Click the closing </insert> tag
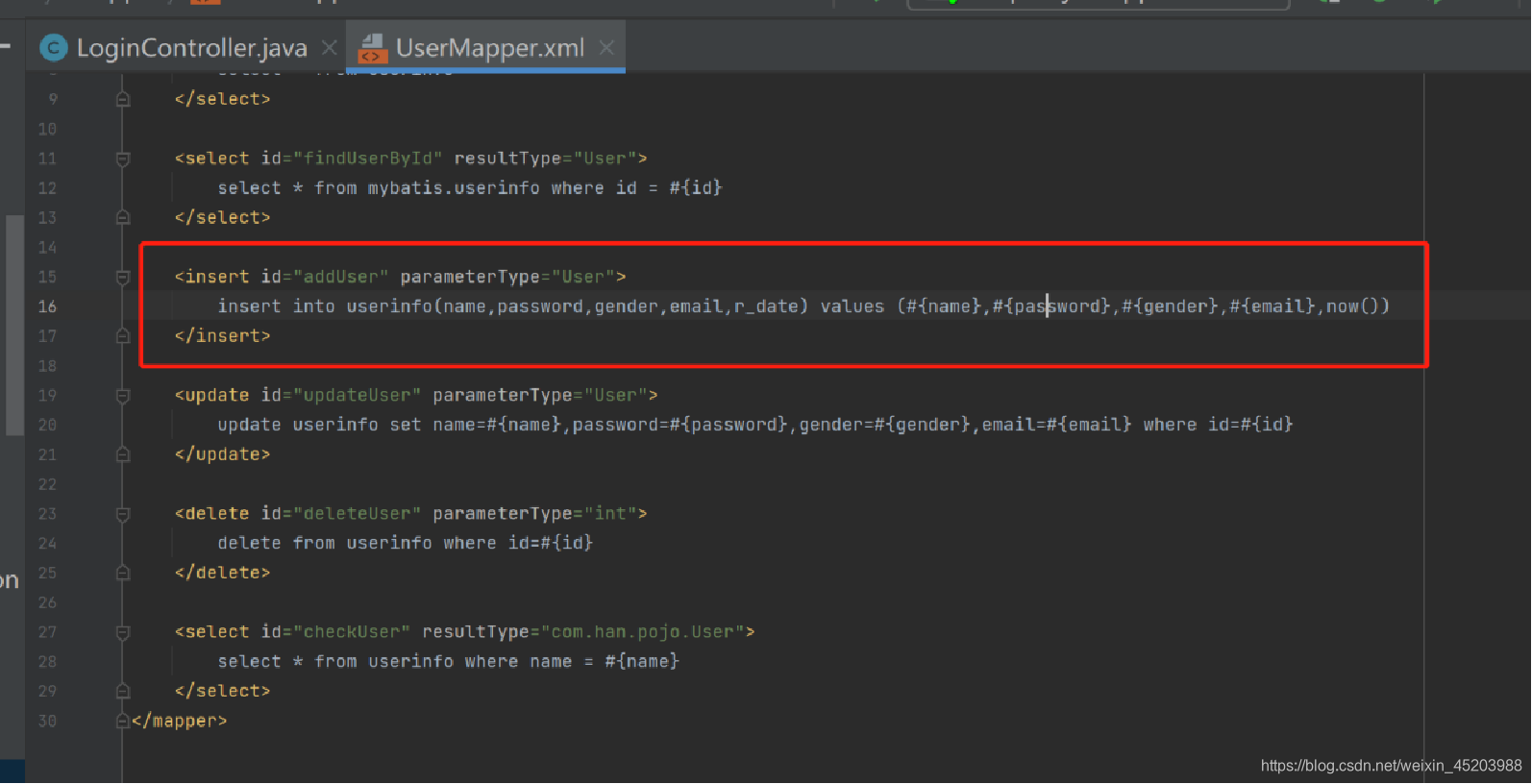The image size is (1532, 784). point(223,335)
